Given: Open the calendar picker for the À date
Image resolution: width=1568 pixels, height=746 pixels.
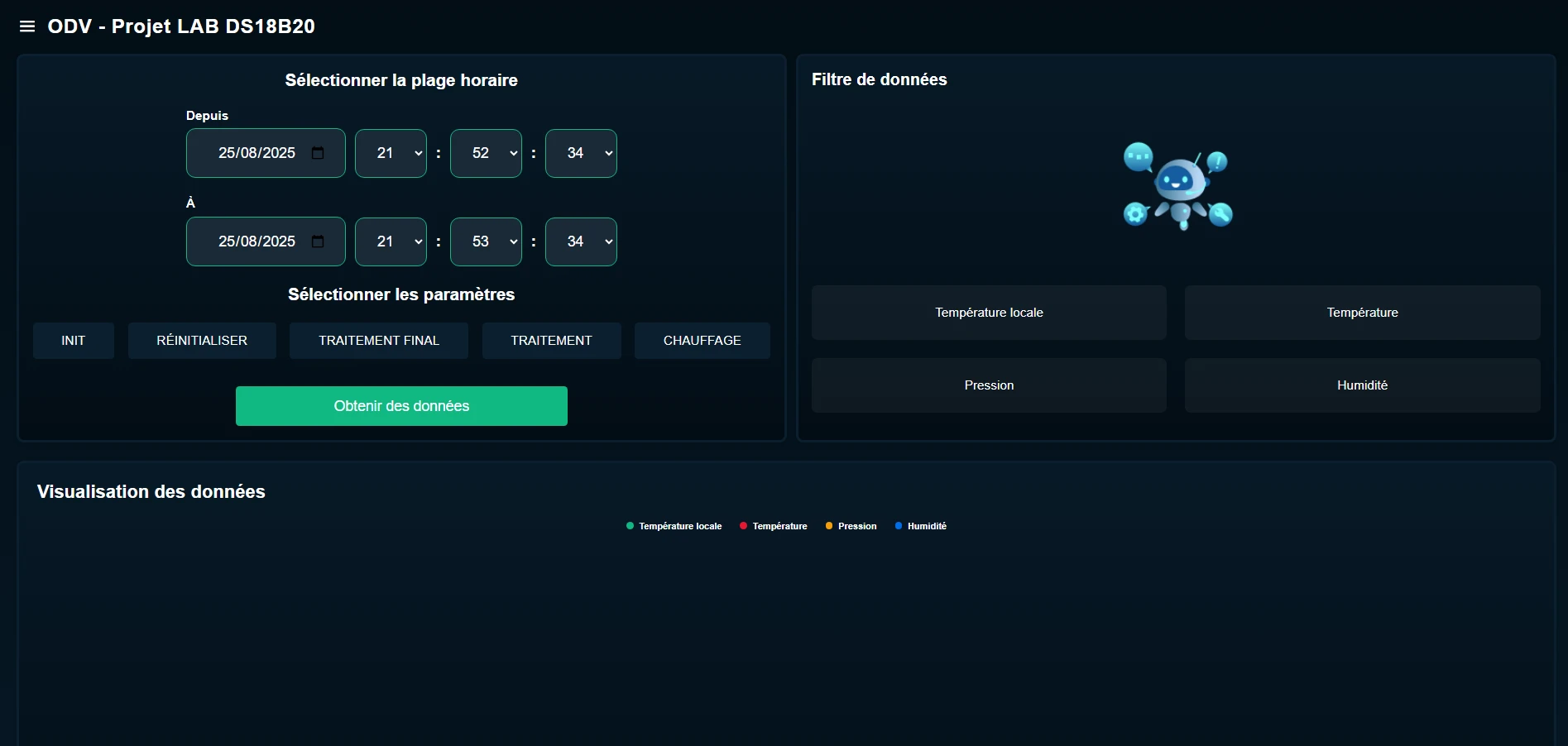Looking at the screenshot, I should click(318, 241).
